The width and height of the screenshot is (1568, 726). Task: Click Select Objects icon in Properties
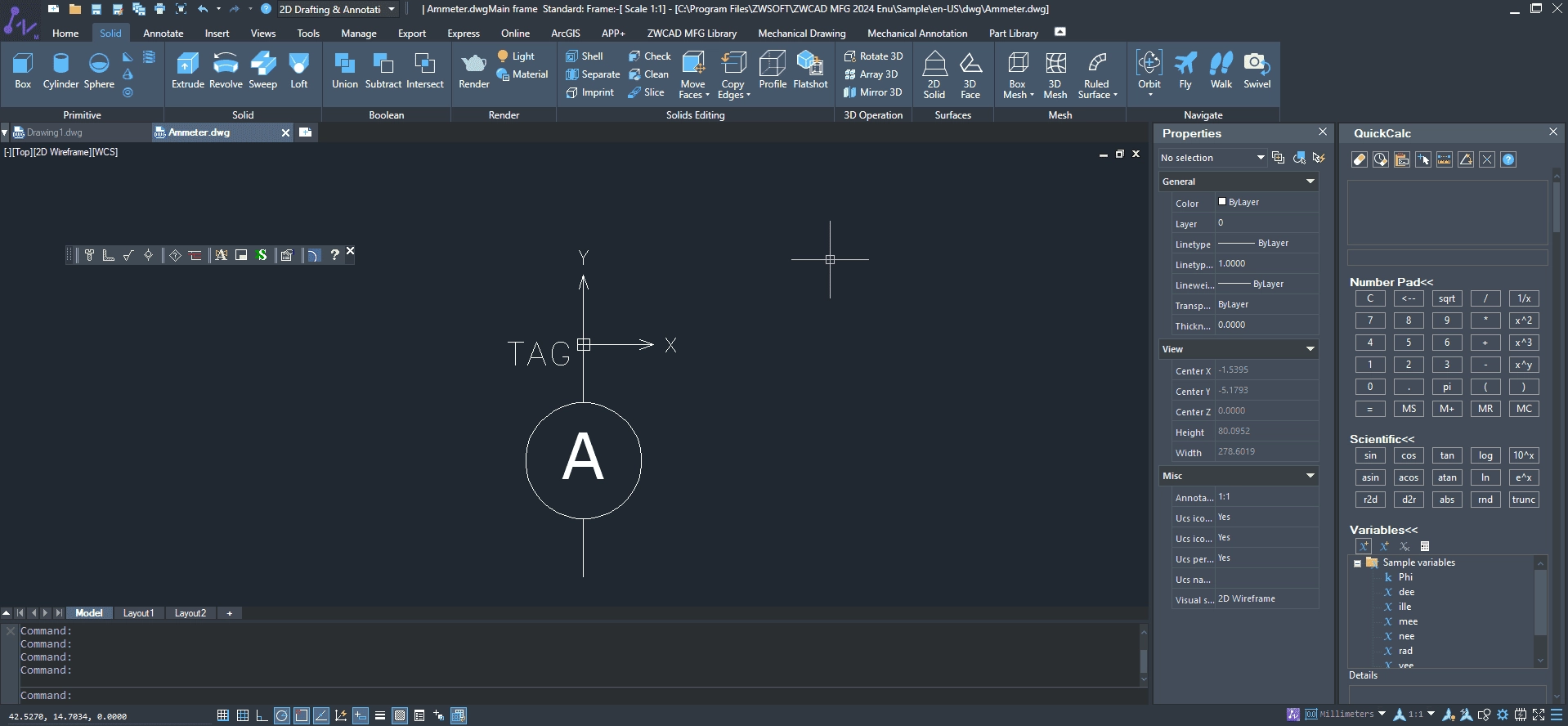pyautogui.click(x=1299, y=158)
